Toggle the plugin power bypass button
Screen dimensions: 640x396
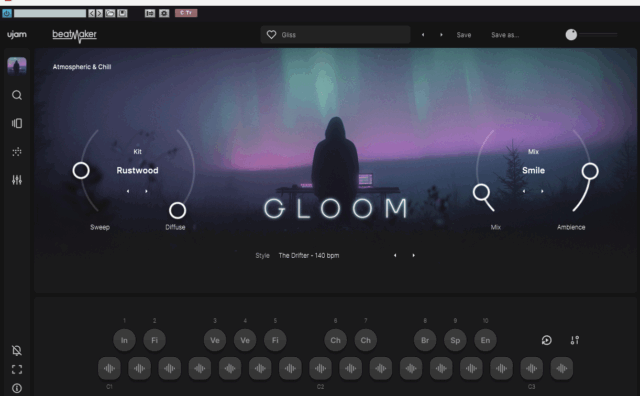[x=7, y=13]
